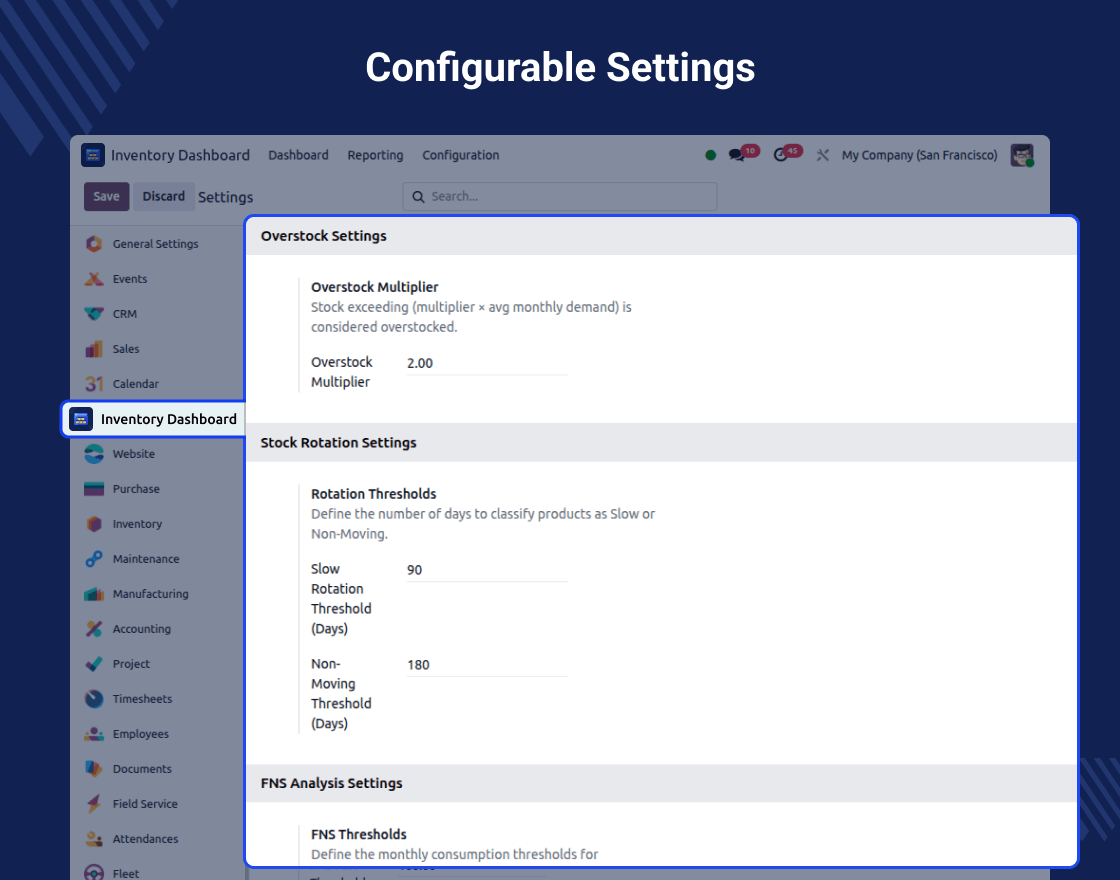
Task: Open messages chat icon with badge 10
Action: point(736,155)
